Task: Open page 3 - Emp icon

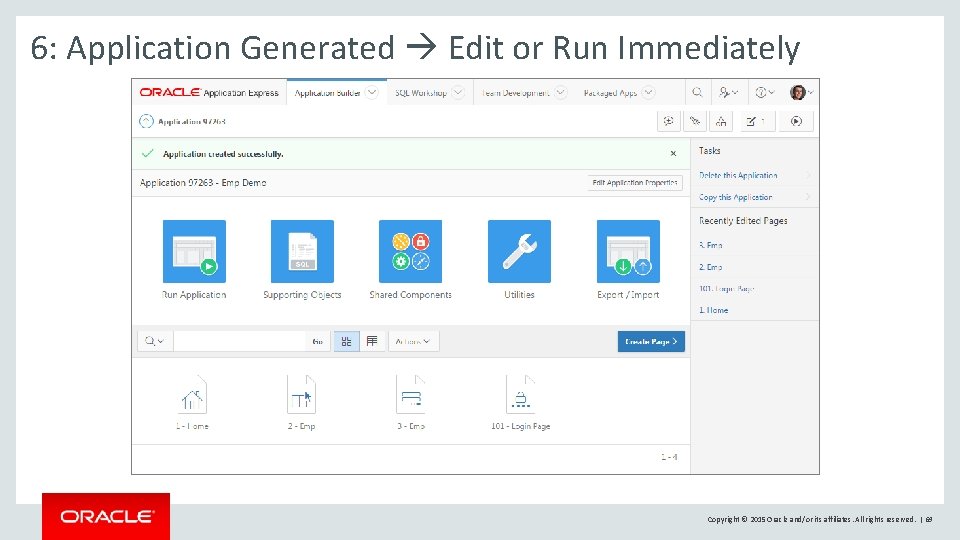Action: (411, 396)
